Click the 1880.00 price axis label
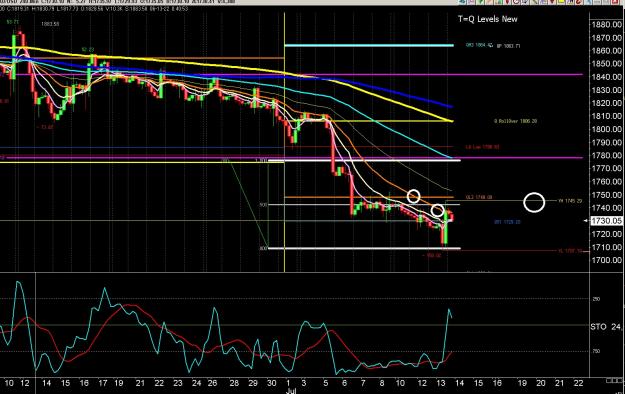The height and width of the screenshot is (394, 625). (607, 25)
